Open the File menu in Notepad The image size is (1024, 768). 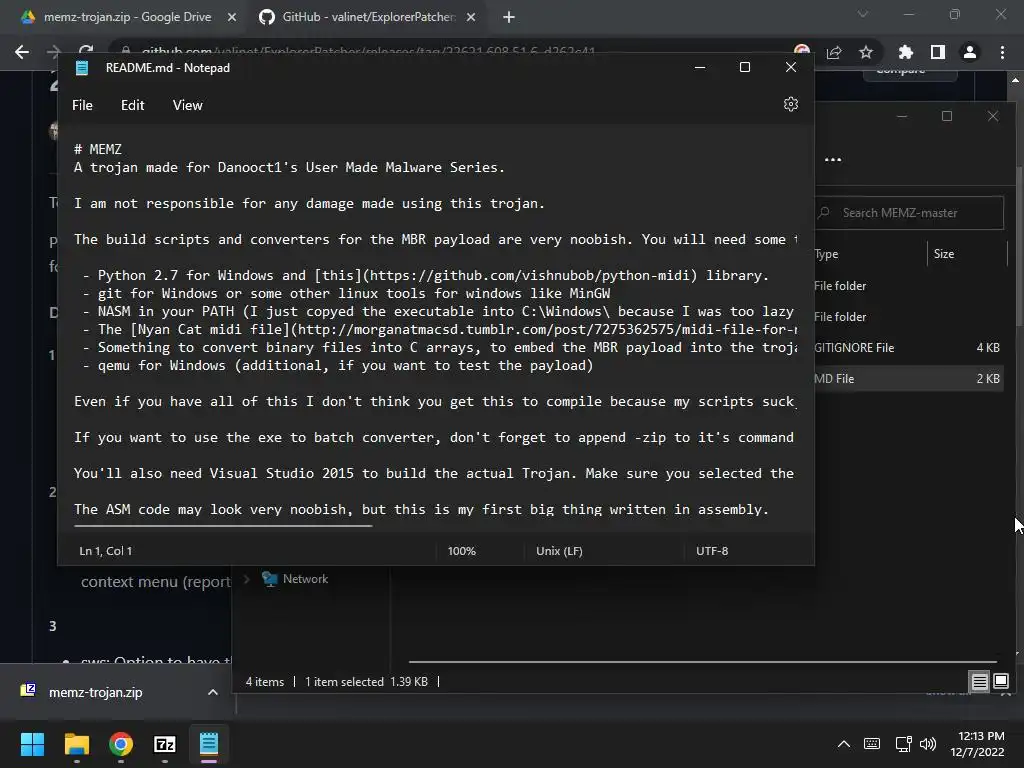coord(82,105)
